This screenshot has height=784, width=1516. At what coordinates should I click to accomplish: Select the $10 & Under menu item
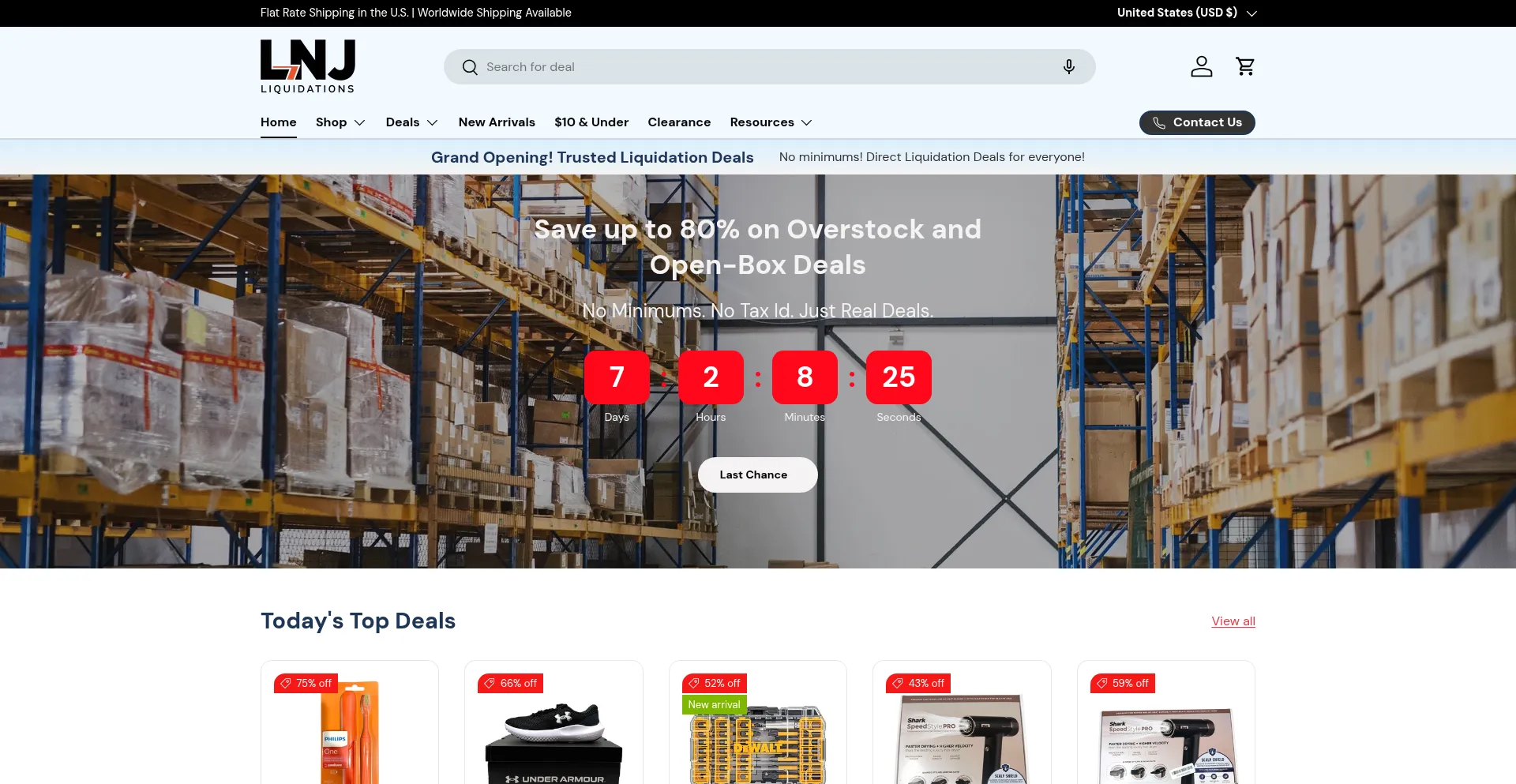tap(591, 122)
